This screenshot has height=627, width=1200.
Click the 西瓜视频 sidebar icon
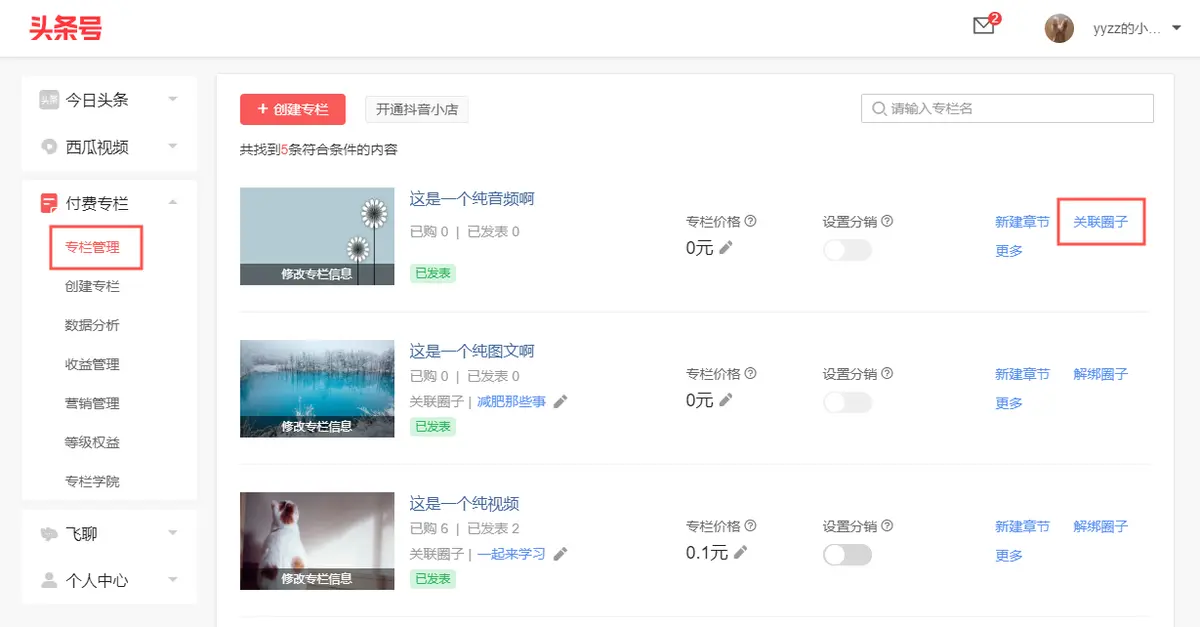[47, 146]
